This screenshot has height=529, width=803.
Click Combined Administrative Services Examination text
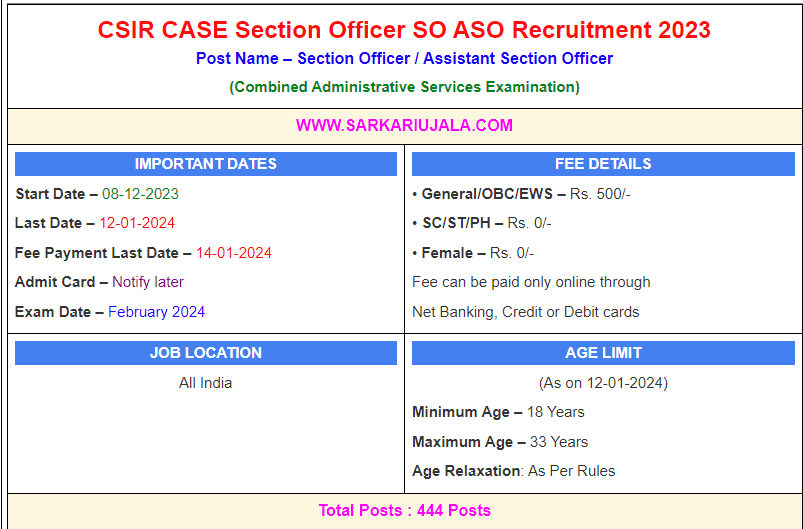[404, 87]
